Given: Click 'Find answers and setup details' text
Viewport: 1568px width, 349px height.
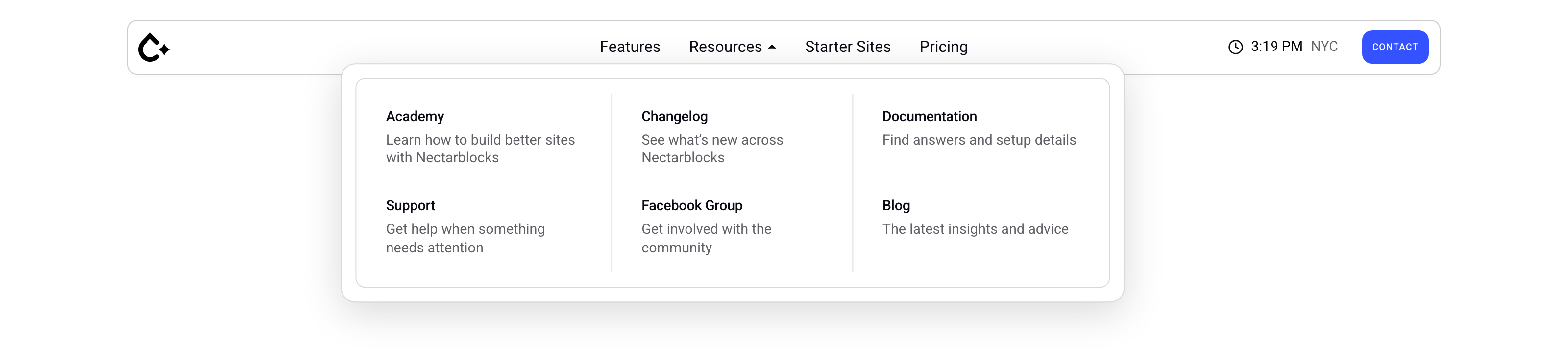Looking at the screenshot, I should click(978, 140).
